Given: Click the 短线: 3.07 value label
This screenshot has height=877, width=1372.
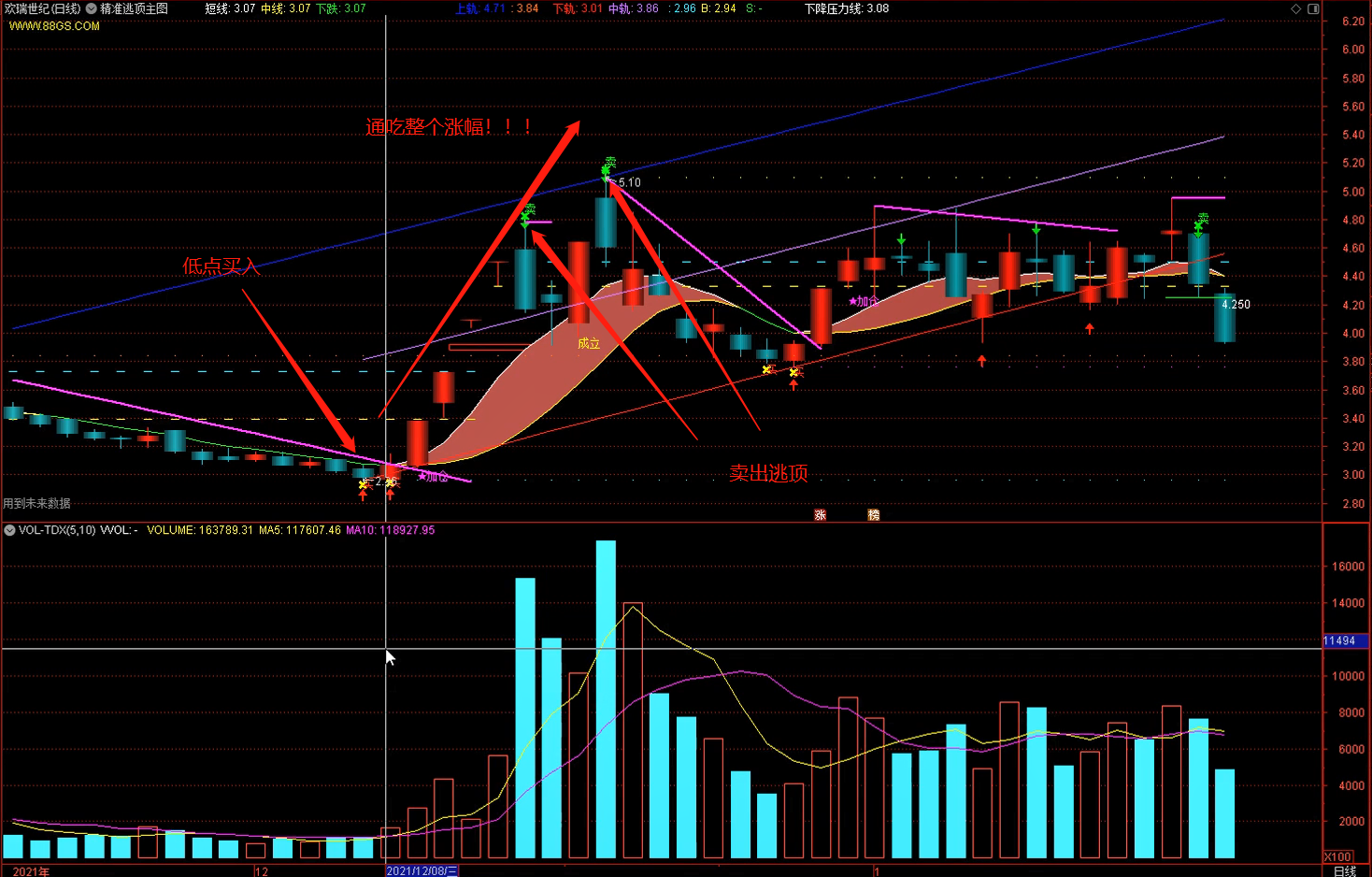Looking at the screenshot, I should [x=230, y=8].
